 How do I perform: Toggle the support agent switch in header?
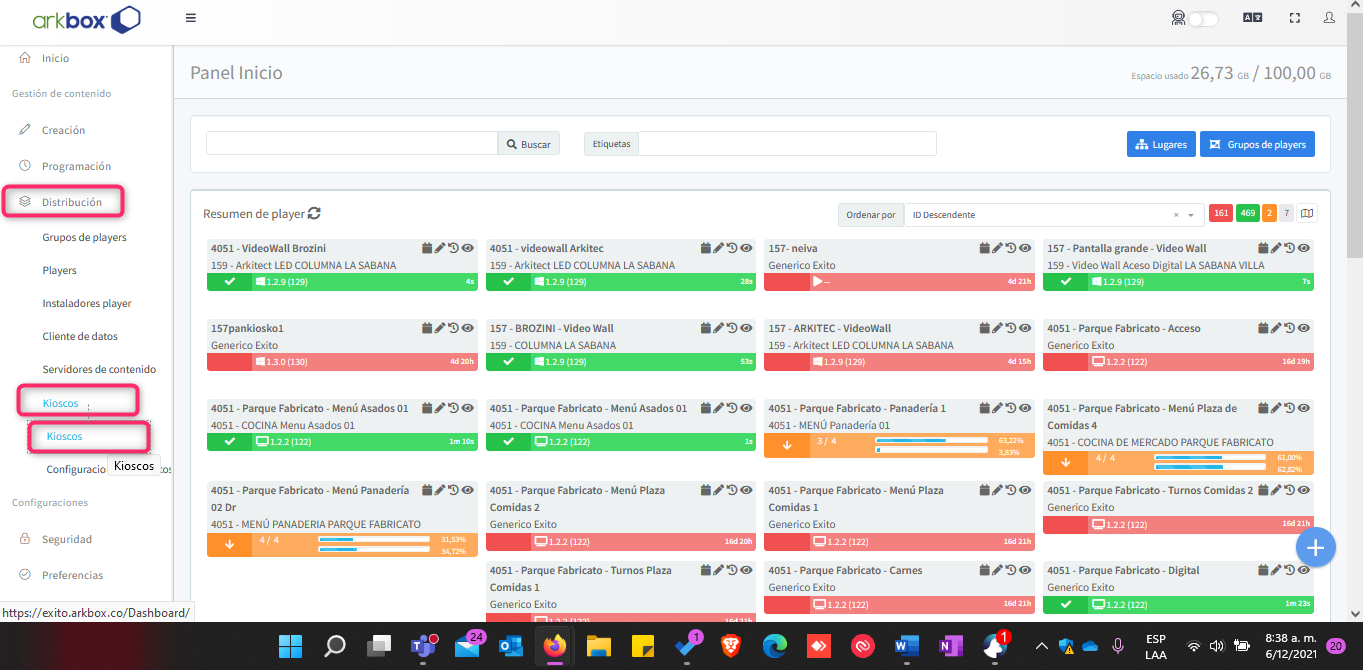click(1203, 18)
